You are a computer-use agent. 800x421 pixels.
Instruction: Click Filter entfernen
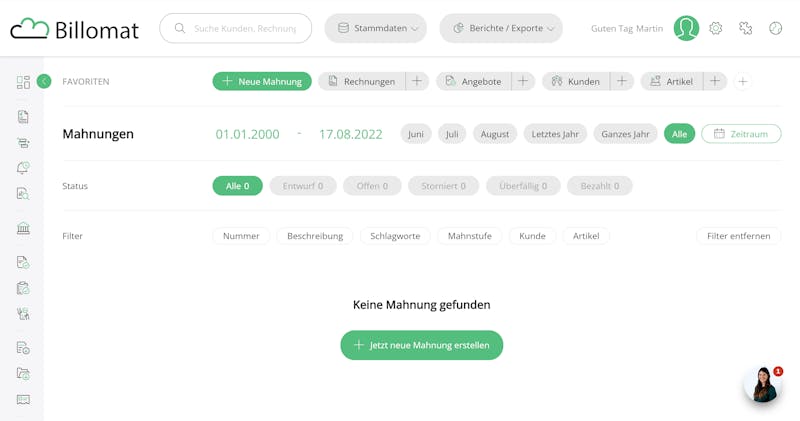click(739, 236)
